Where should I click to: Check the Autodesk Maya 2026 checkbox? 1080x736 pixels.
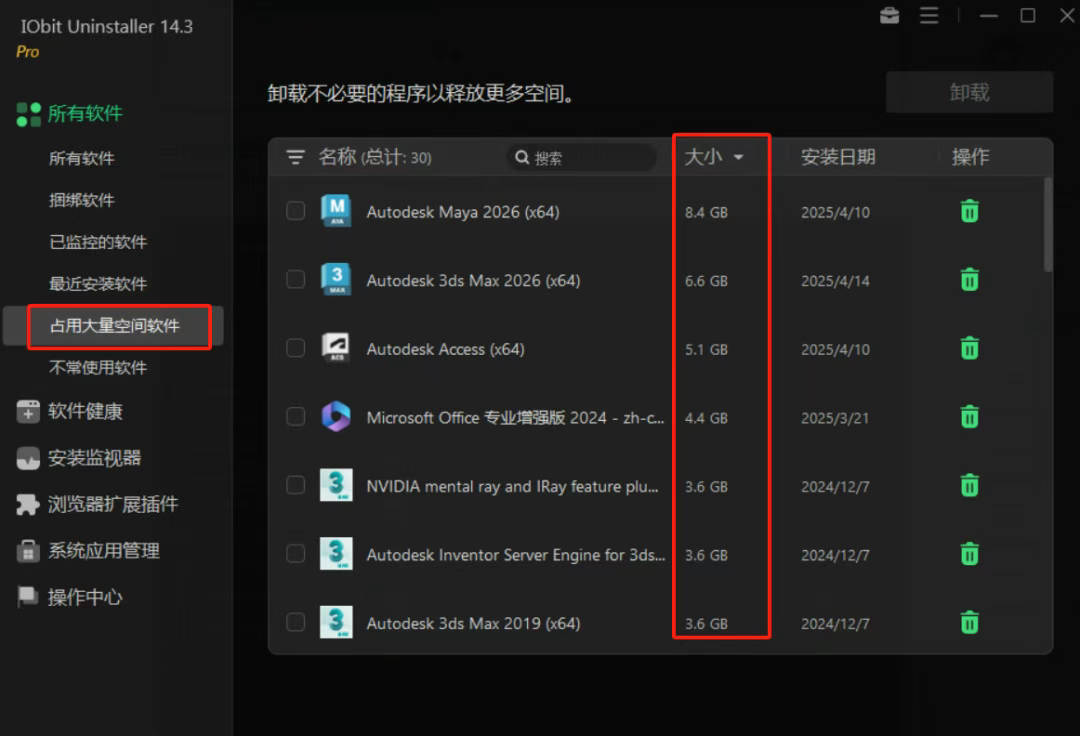(x=296, y=211)
